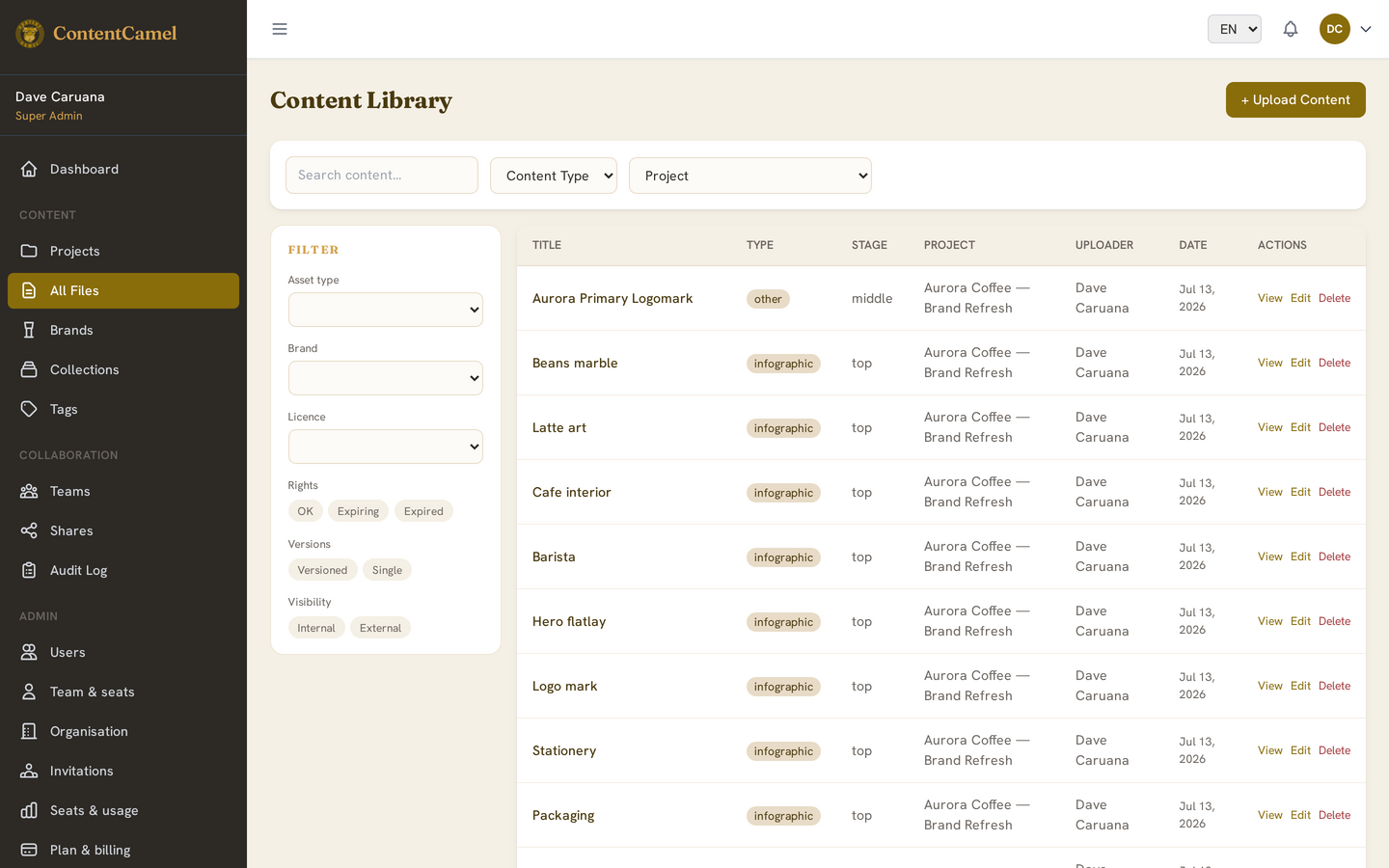The width and height of the screenshot is (1389, 868).
Task: Open the Brand filter dropdown
Action: (x=386, y=378)
